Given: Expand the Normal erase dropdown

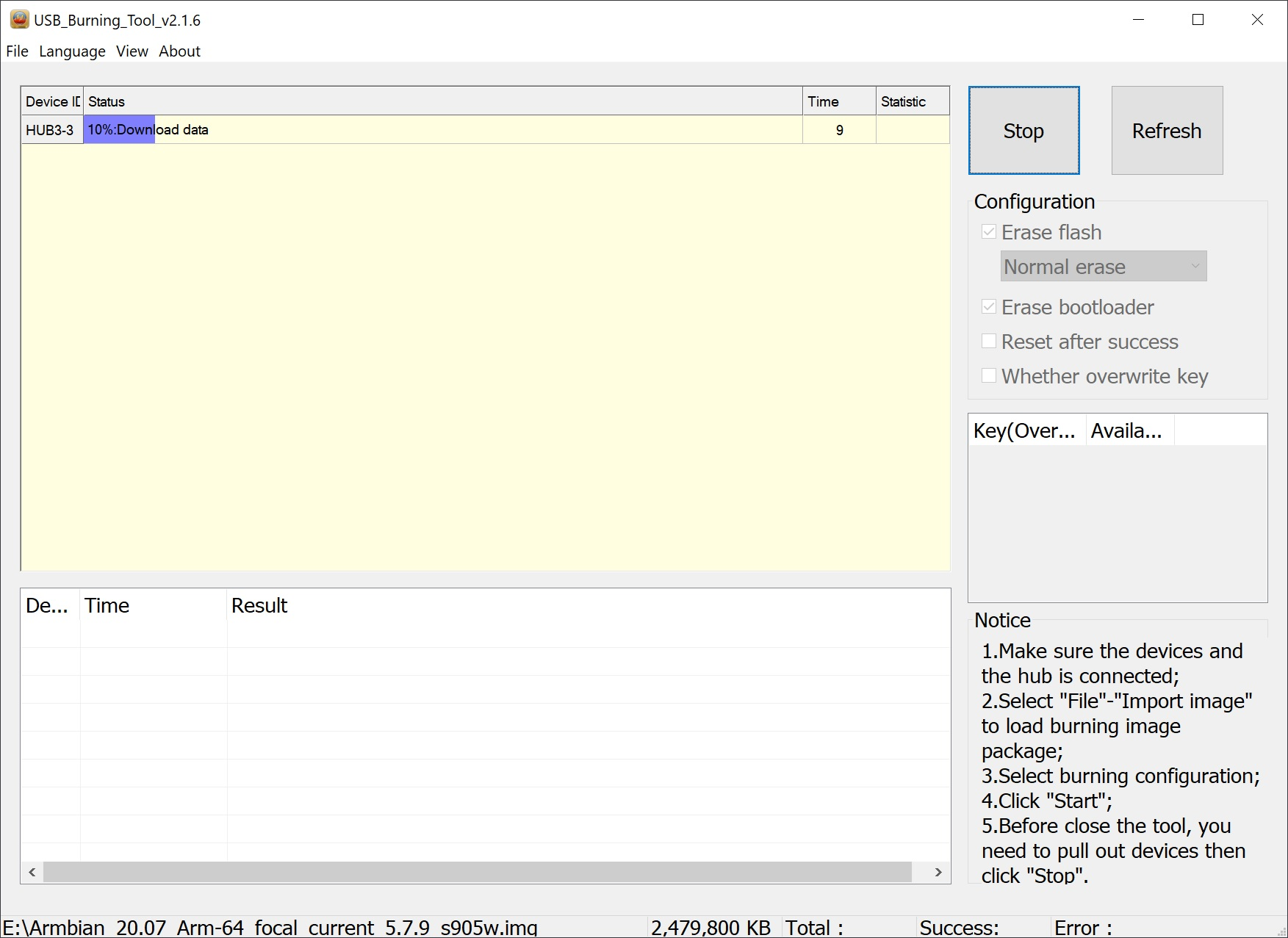Looking at the screenshot, I should 1103,267.
